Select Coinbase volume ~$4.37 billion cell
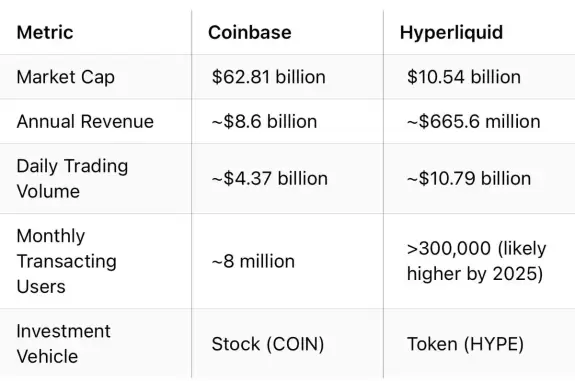Viewport: 575px width, 381px height. pyautogui.click(x=270, y=179)
